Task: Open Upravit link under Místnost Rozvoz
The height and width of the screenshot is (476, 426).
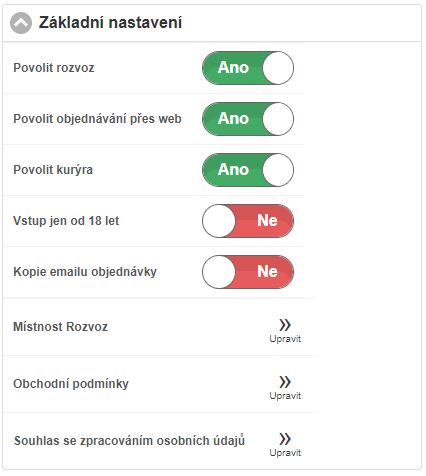Action: tap(285, 339)
